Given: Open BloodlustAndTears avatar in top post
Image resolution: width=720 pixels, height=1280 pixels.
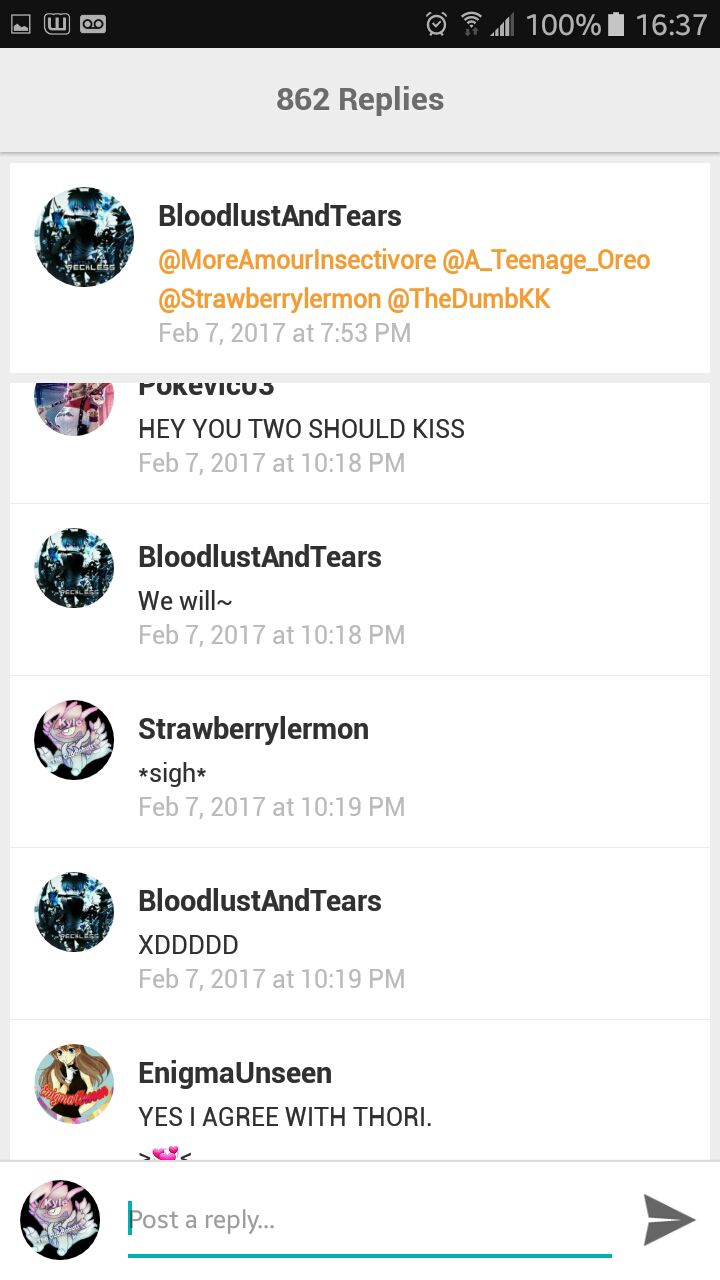Looking at the screenshot, I should point(84,237).
